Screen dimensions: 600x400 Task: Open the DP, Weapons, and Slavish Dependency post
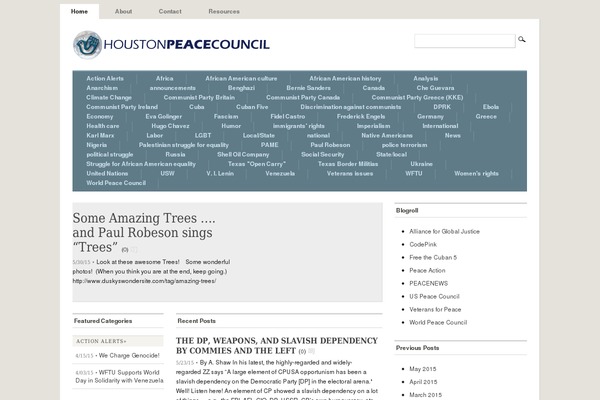pyautogui.click(x=277, y=346)
